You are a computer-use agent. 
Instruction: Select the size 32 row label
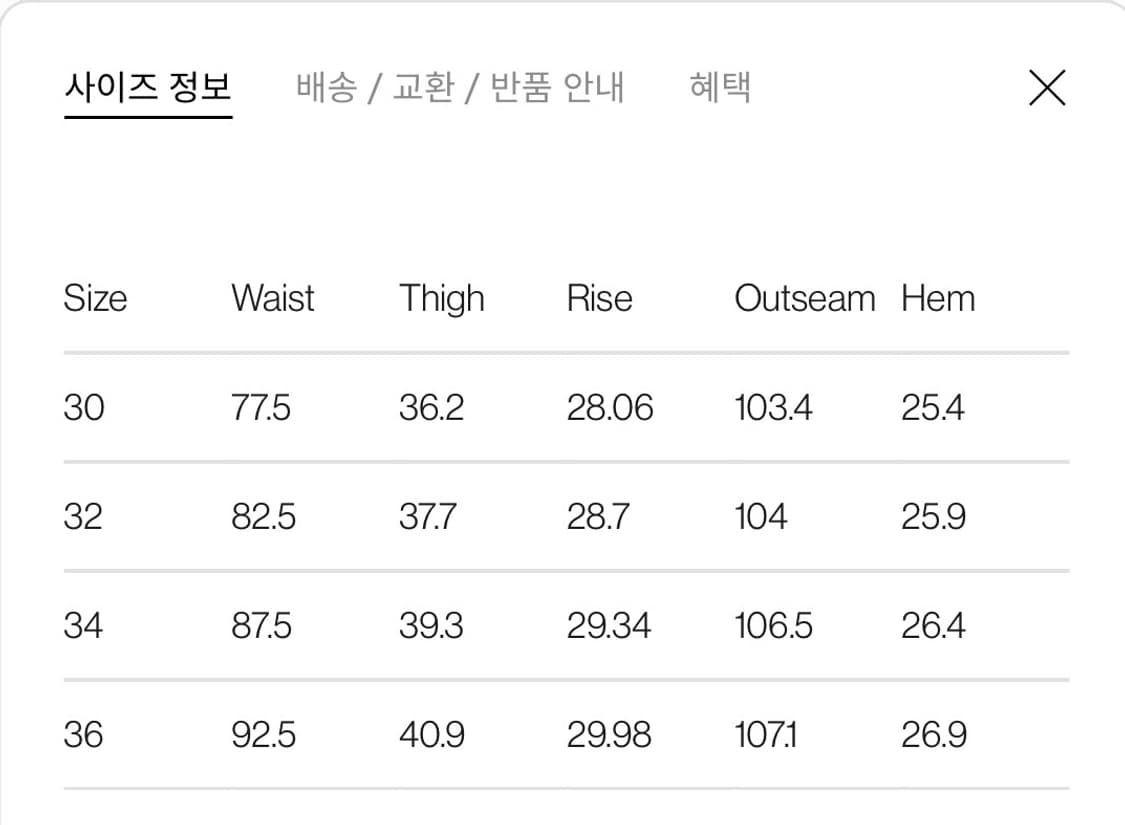[84, 517]
